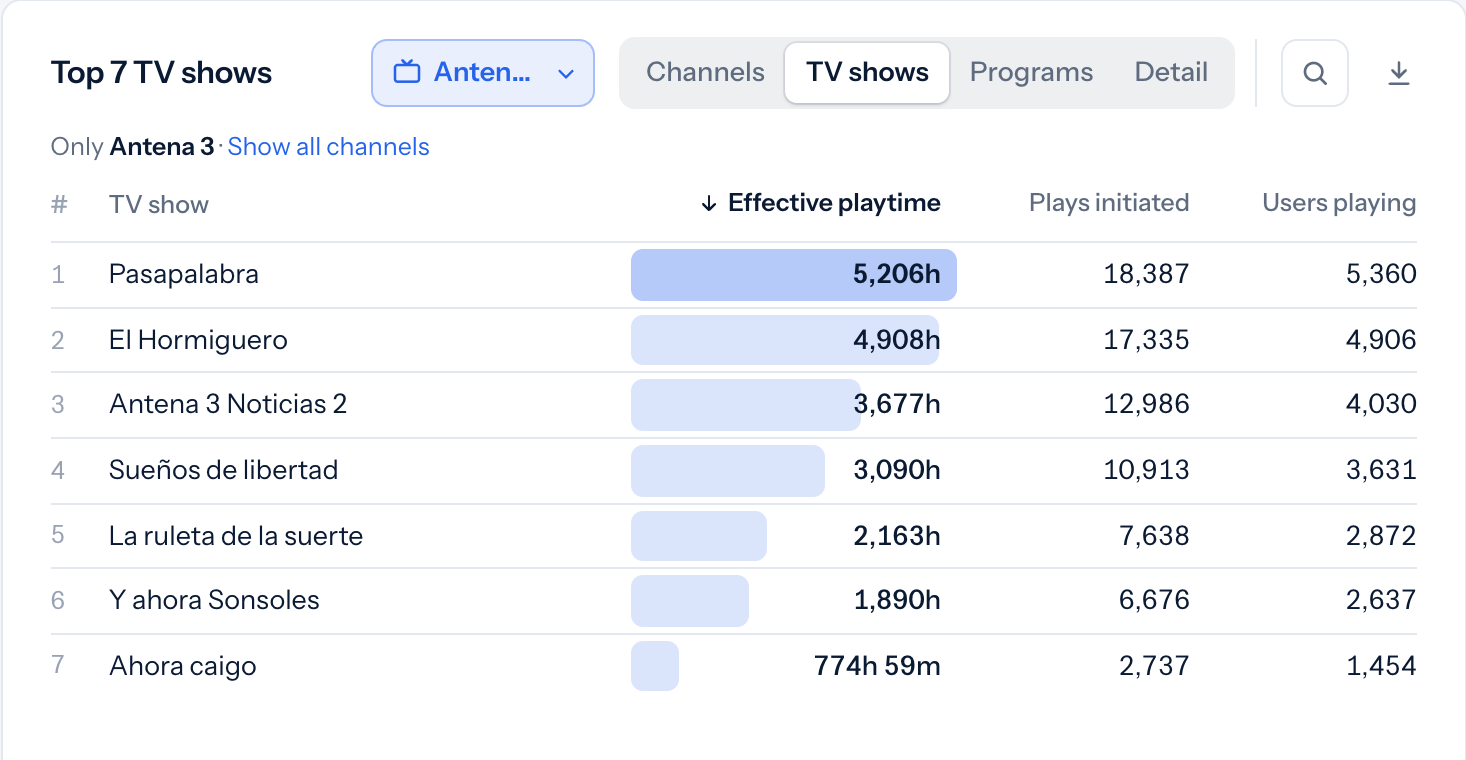Select the 2,872 users playing value

[1381, 536]
